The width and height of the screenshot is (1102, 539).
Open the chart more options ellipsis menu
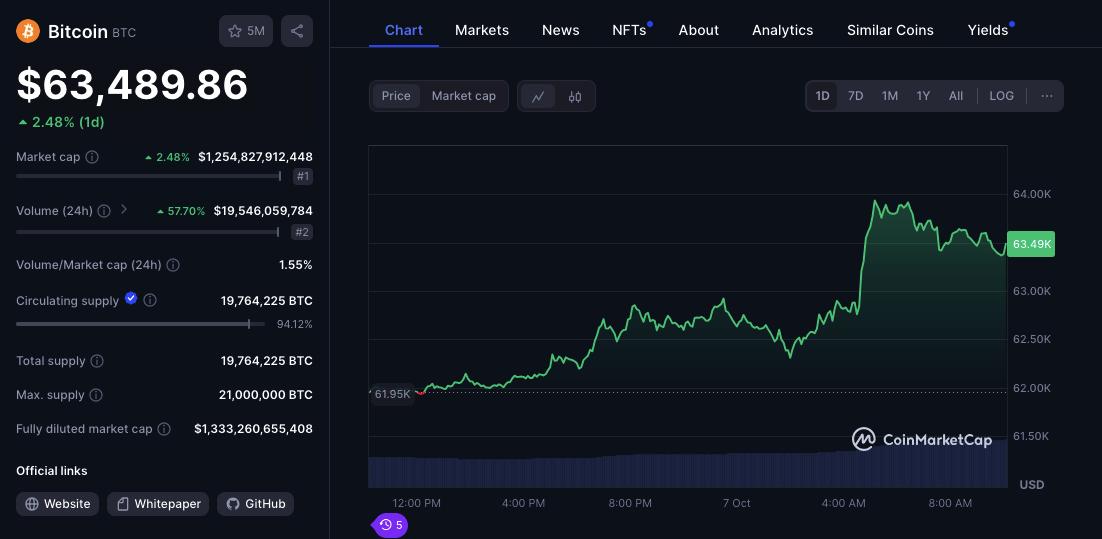pyautogui.click(x=1046, y=96)
